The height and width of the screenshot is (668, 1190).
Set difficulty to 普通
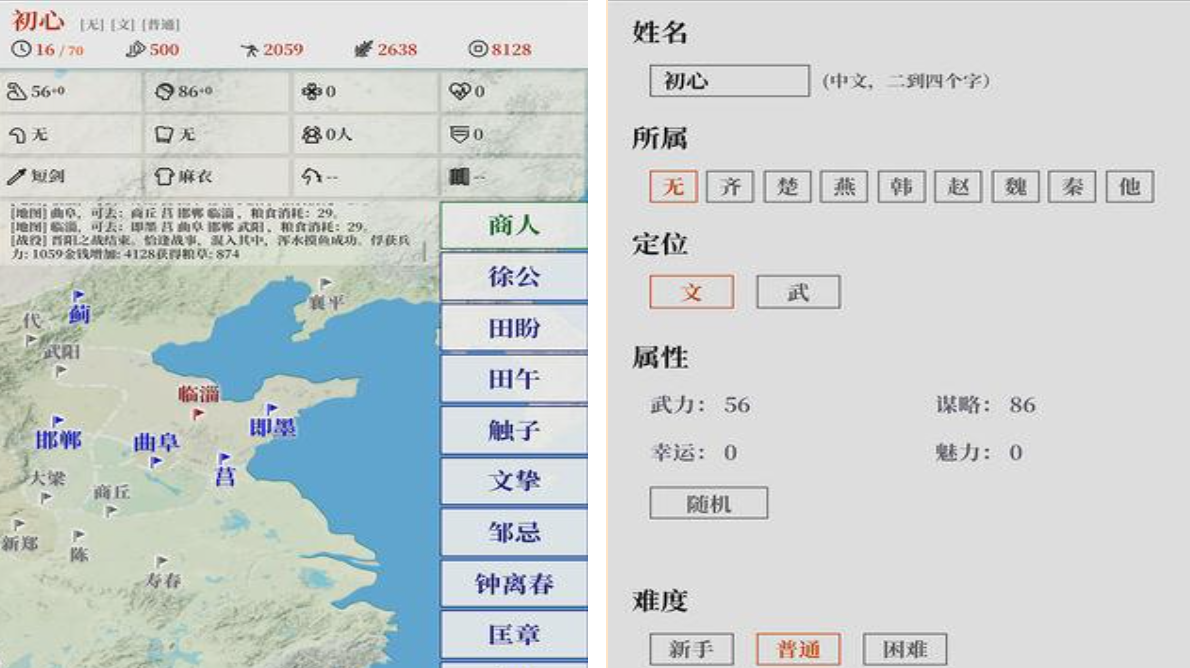[x=798, y=649]
